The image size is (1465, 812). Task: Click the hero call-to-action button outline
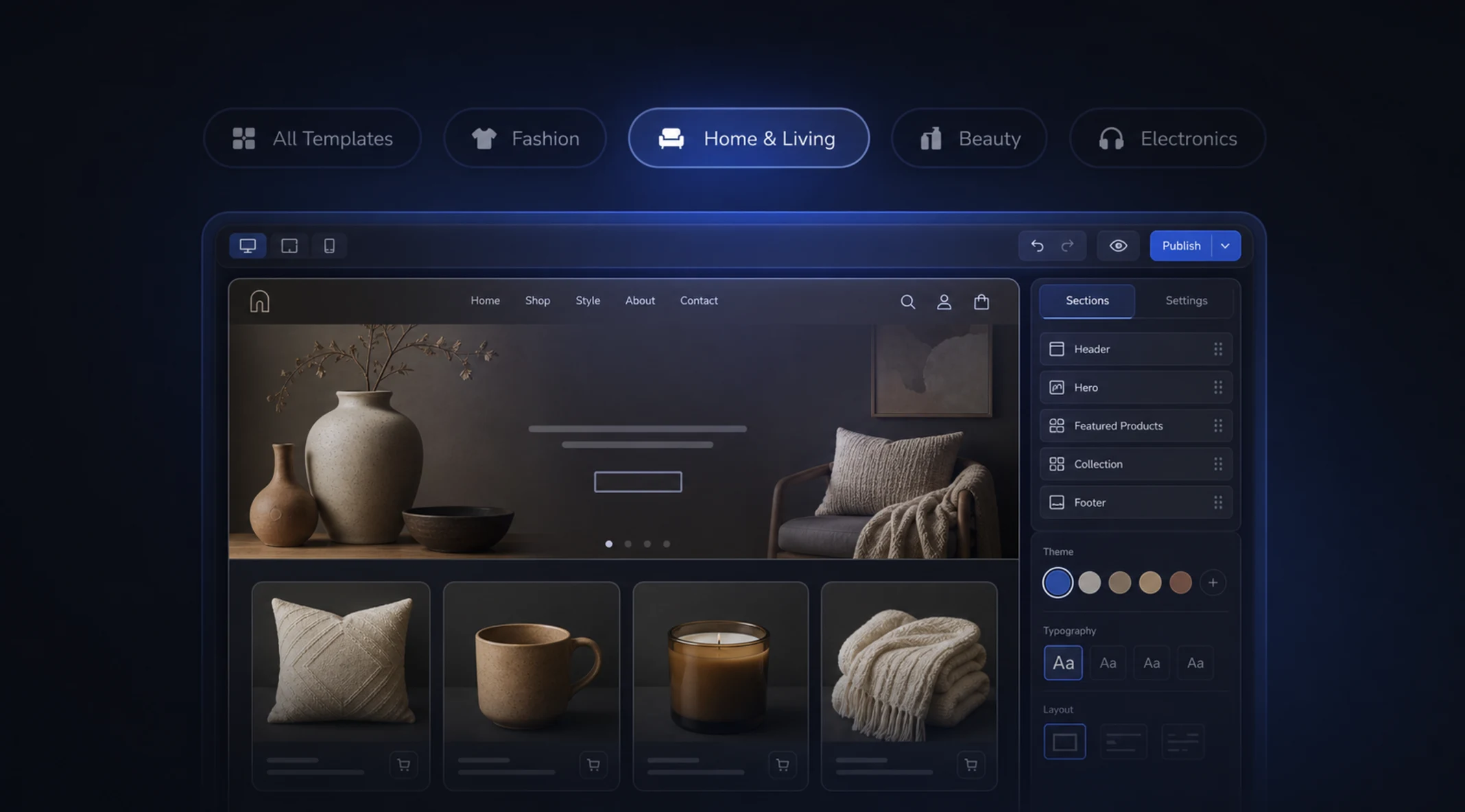tap(638, 482)
